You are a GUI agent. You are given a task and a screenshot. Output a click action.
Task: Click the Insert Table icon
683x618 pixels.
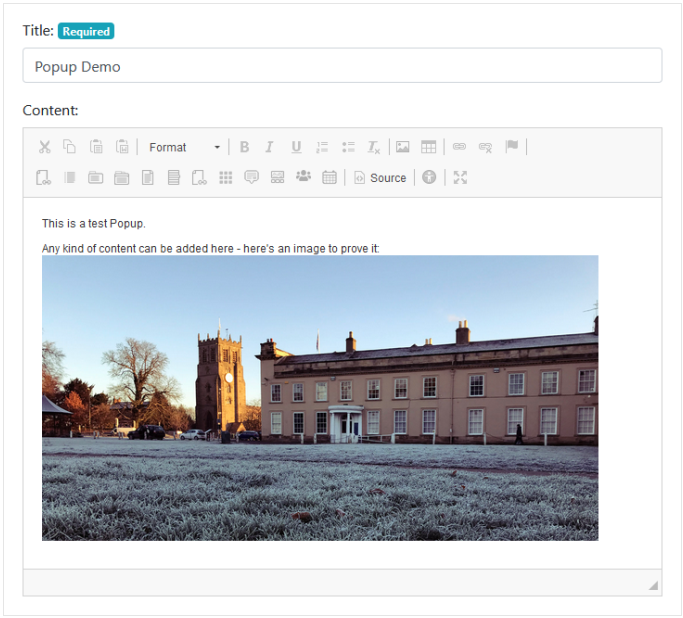tap(428, 147)
